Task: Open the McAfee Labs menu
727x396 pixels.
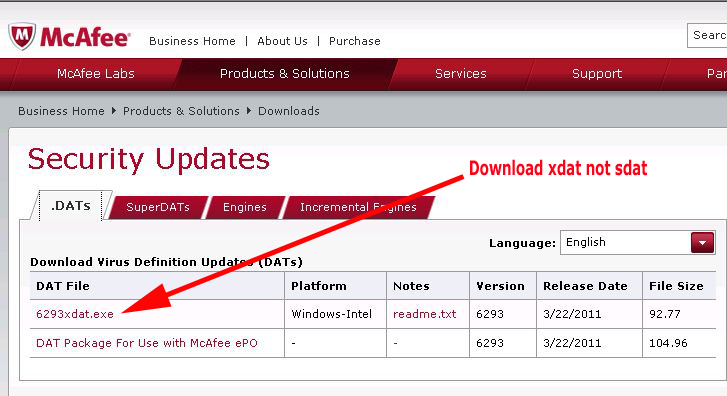Action: tap(96, 74)
